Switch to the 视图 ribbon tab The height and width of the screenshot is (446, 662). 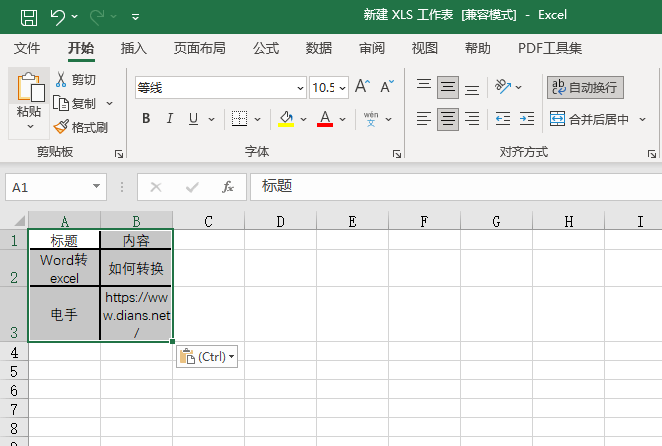pyautogui.click(x=425, y=48)
